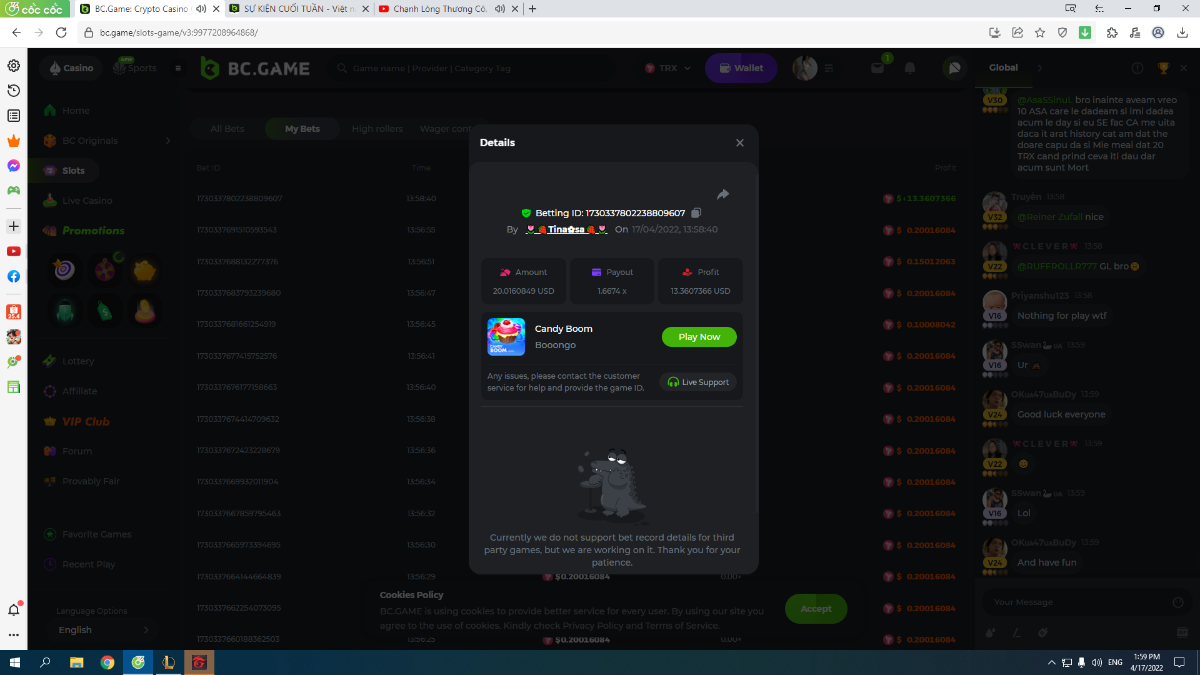Toggle the chat panel icon
The width and height of the screenshot is (1200, 675).
coord(954,68)
